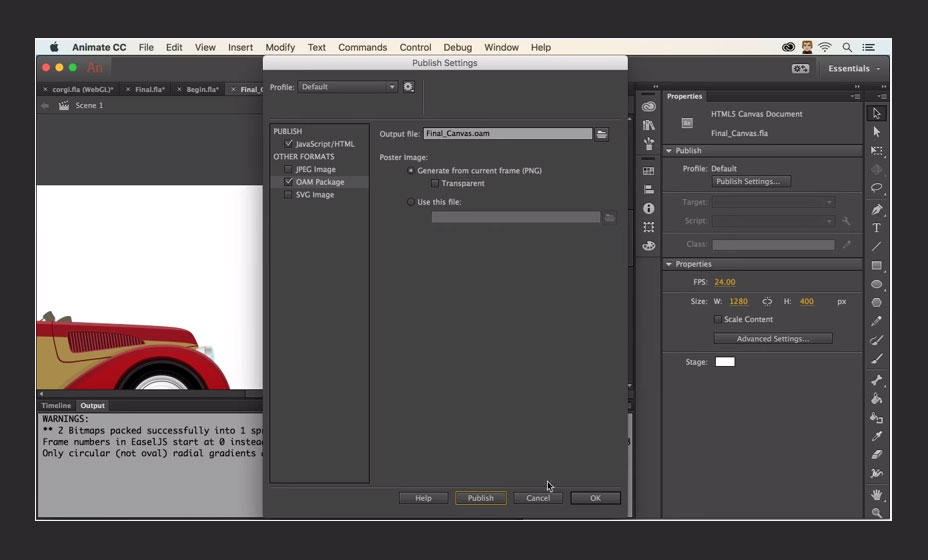928x560 pixels.
Task: Select the Ink Bottle tool
Action: [877, 418]
